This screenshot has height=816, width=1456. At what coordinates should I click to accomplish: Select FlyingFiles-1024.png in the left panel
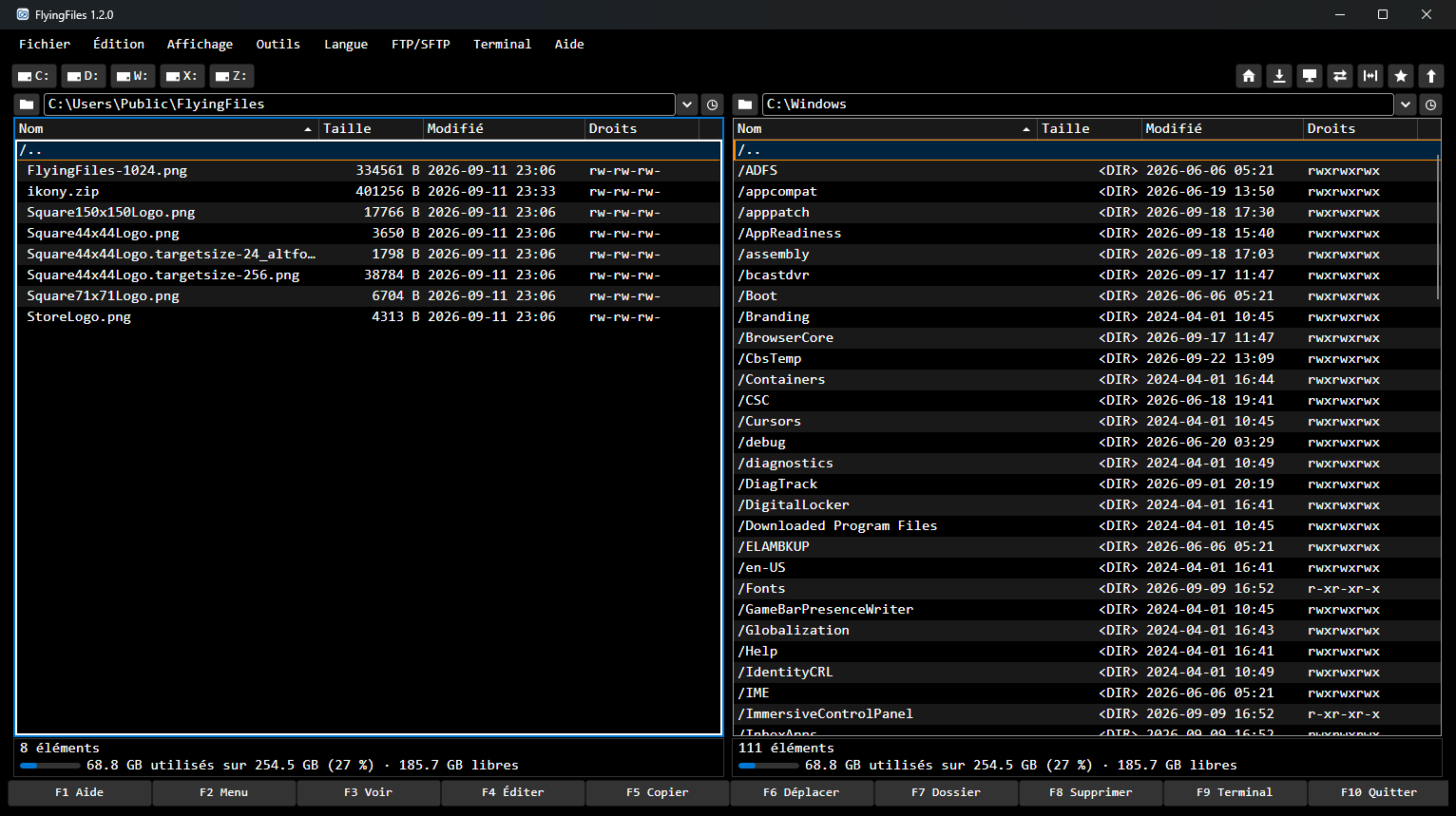369,171
